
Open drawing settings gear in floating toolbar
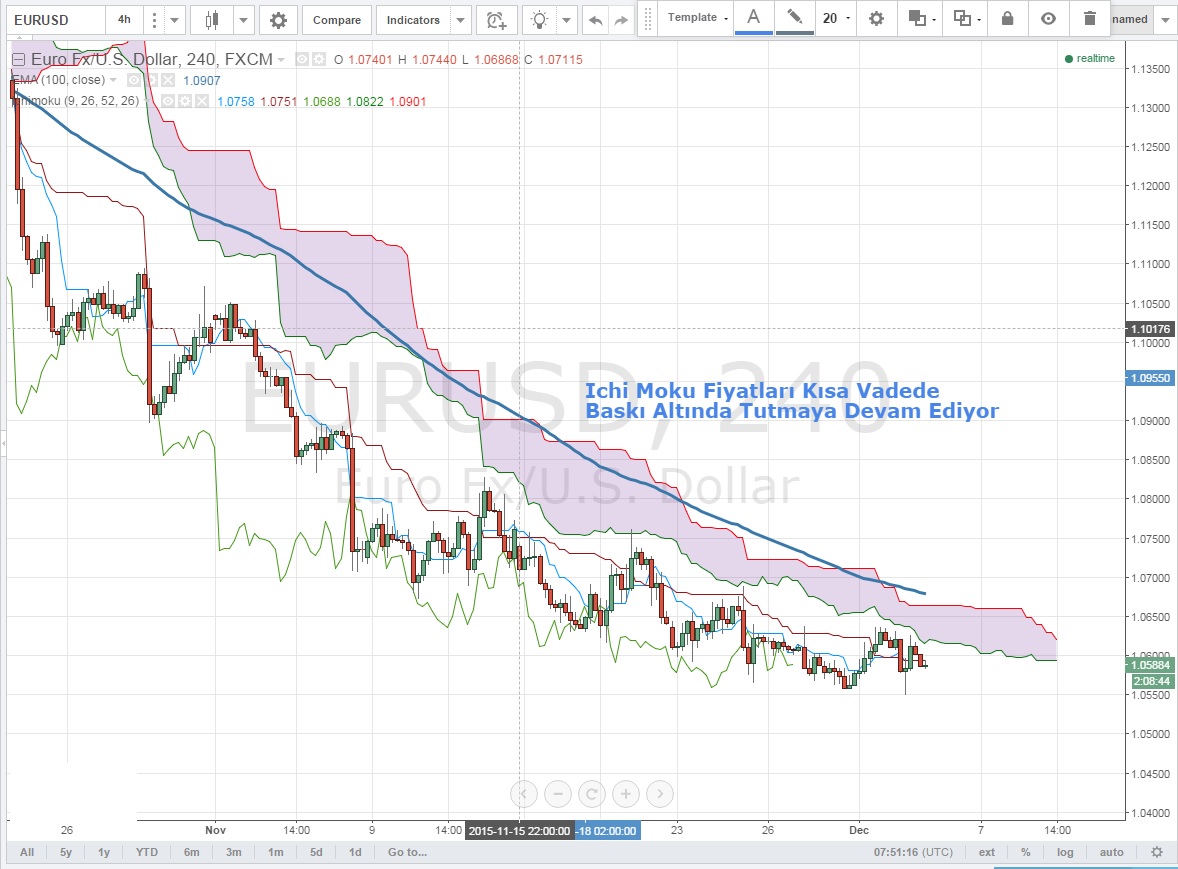(876, 18)
